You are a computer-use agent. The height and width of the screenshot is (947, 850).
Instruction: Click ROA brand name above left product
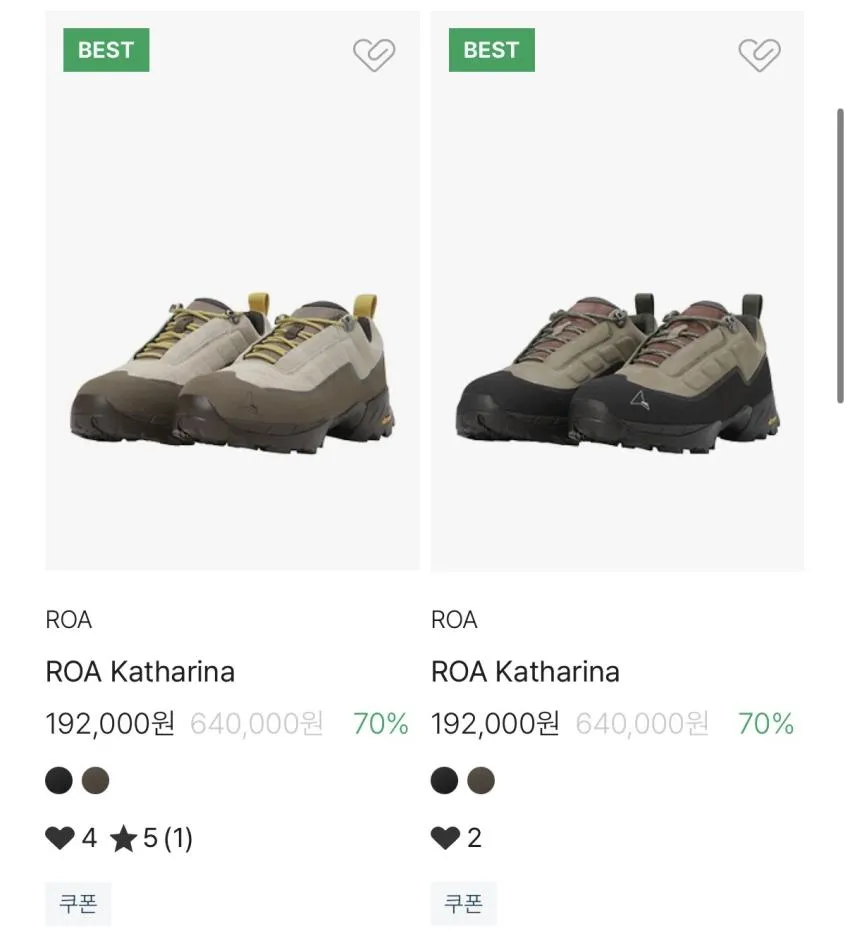tap(69, 620)
